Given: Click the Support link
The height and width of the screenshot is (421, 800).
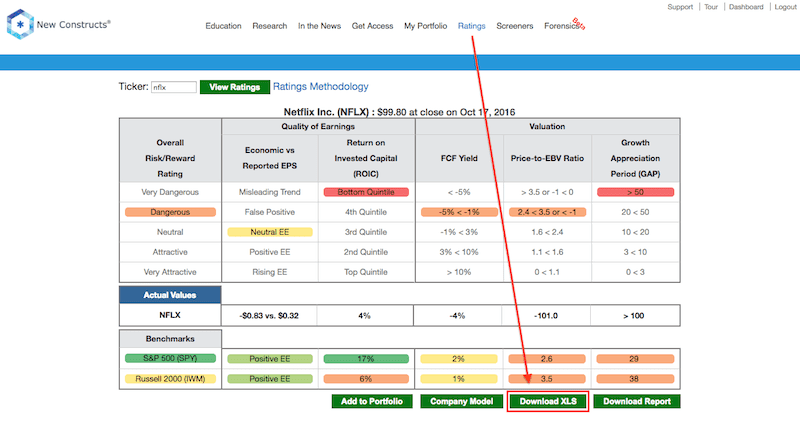Looking at the screenshot, I should (x=680, y=7).
